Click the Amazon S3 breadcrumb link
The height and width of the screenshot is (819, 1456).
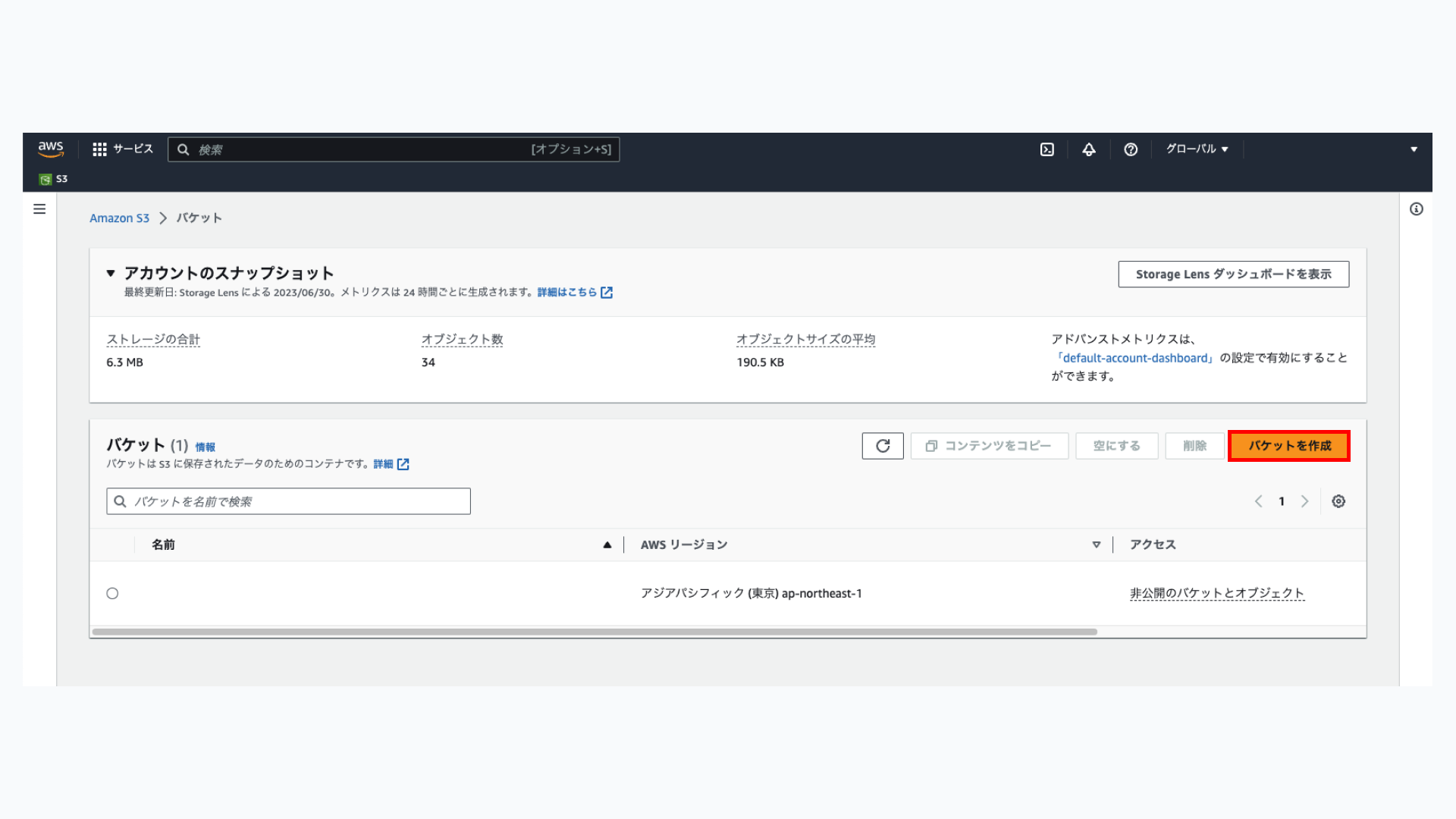point(119,218)
